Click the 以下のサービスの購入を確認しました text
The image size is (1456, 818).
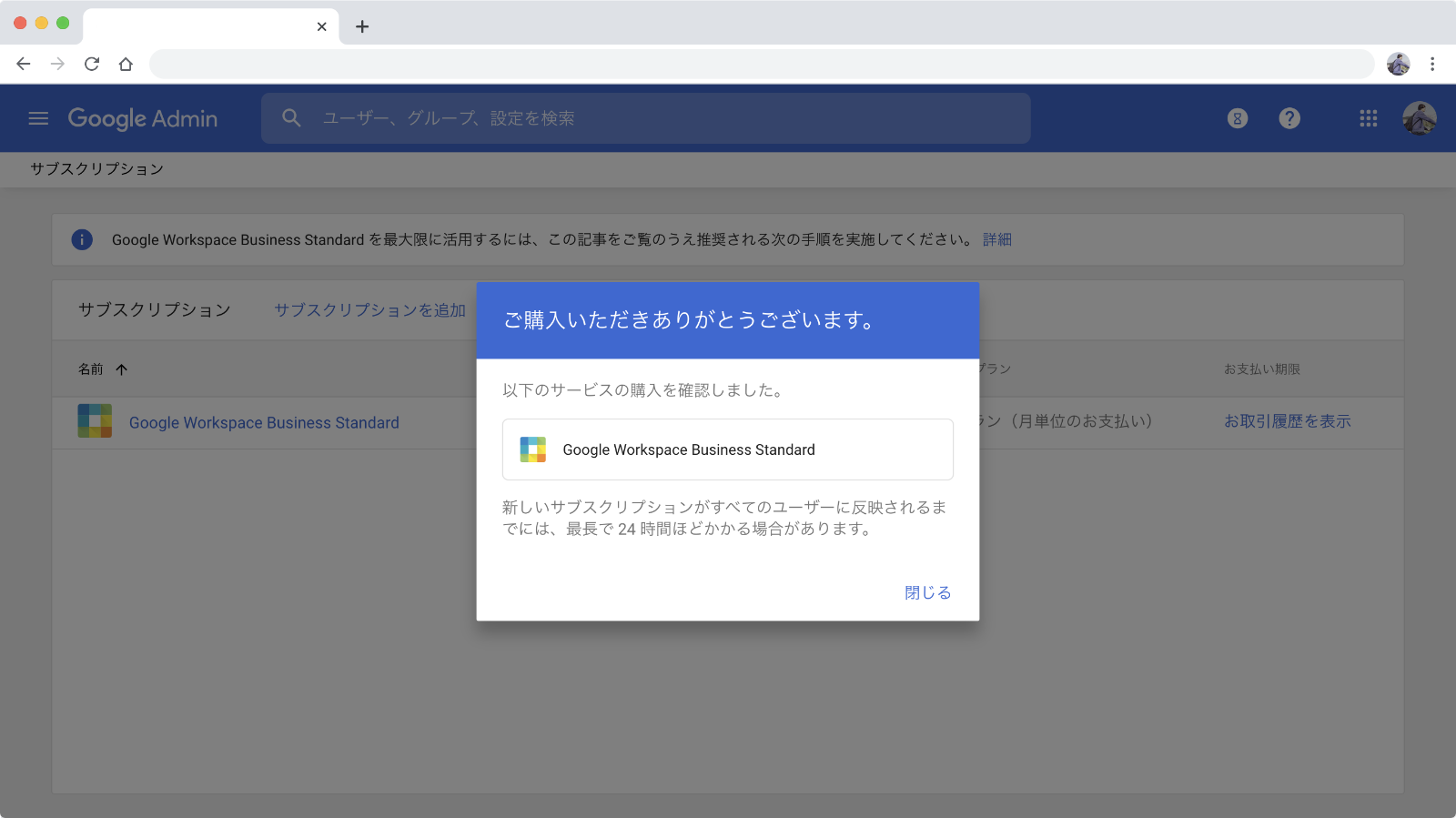point(642,390)
